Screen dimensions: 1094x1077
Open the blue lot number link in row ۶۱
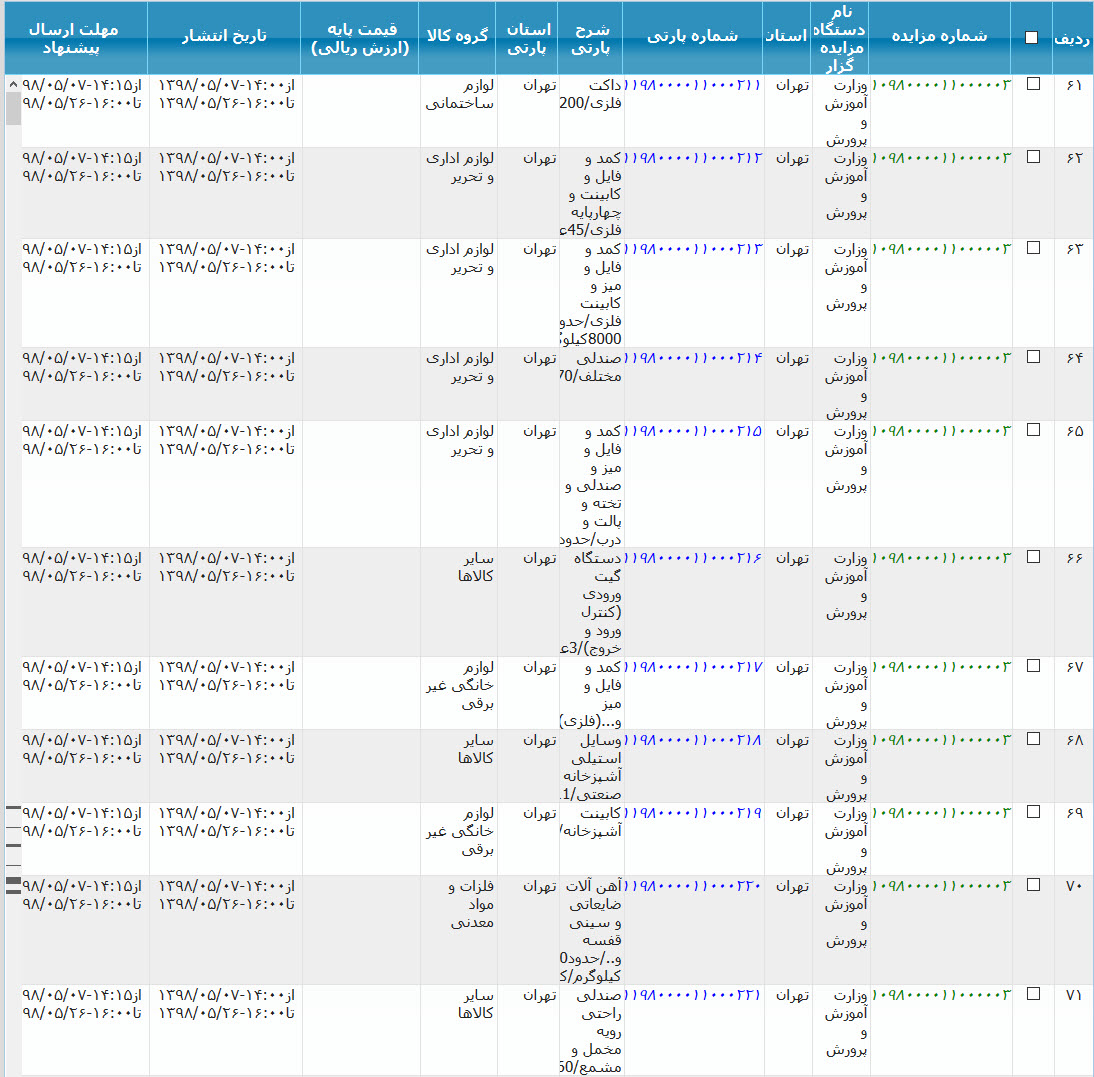click(x=694, y=85)
